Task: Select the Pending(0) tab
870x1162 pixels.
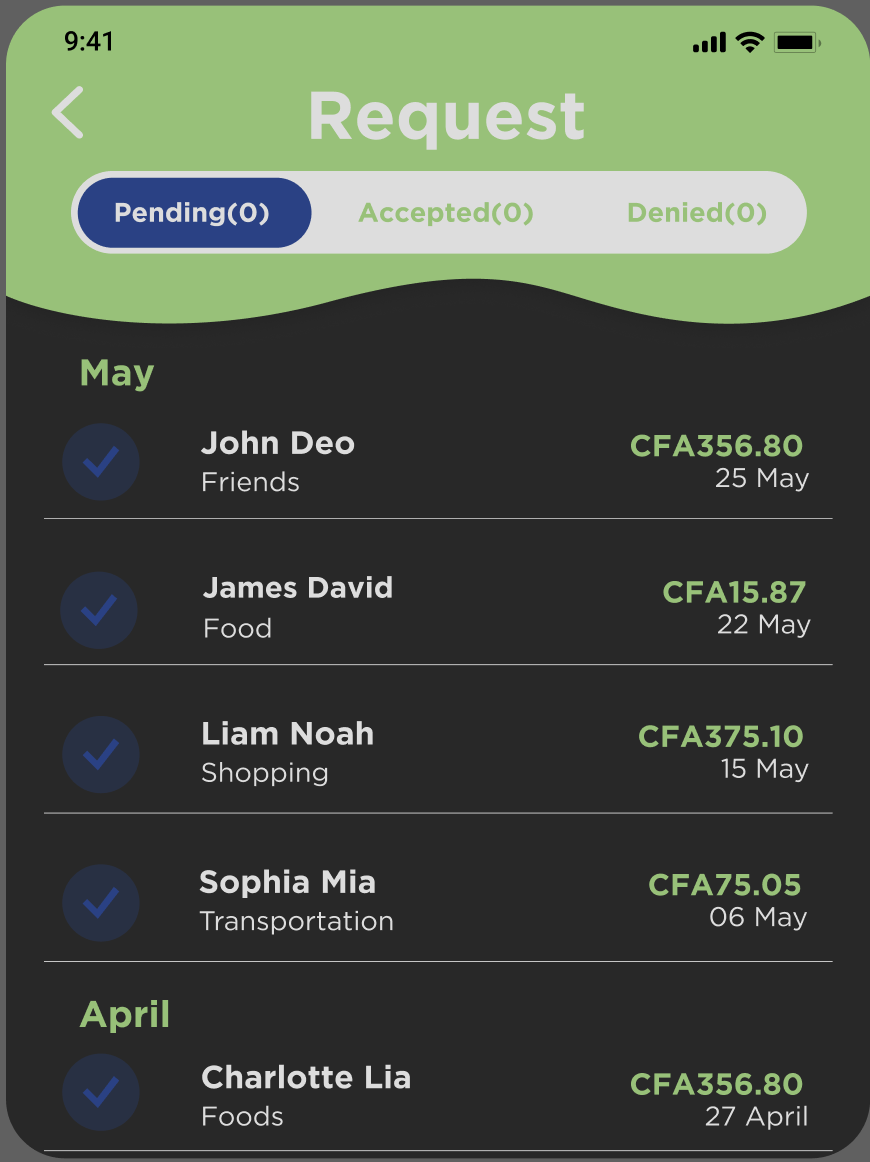Action: [x=193, y=213]
